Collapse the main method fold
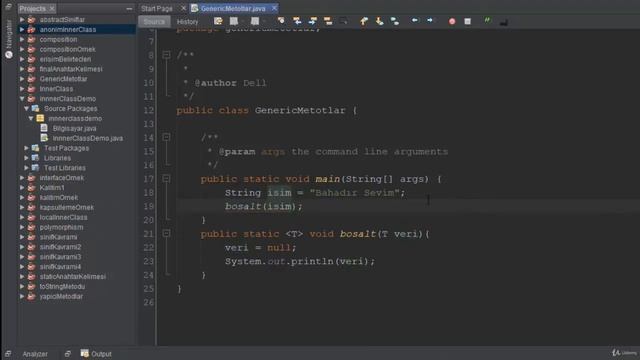640x360 pixels. click(166, 178)
